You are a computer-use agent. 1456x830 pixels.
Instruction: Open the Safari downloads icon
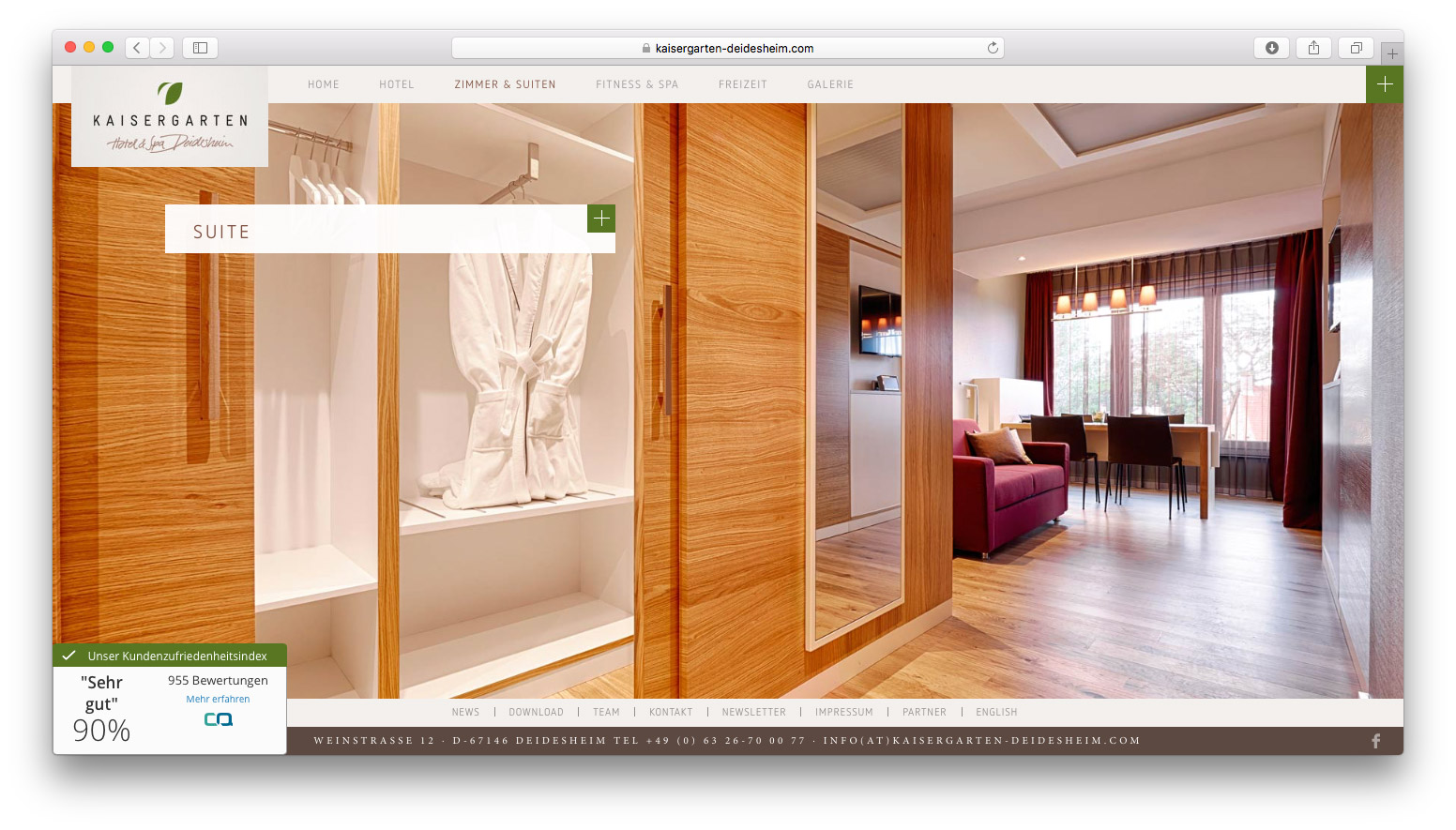(1271, 48)
